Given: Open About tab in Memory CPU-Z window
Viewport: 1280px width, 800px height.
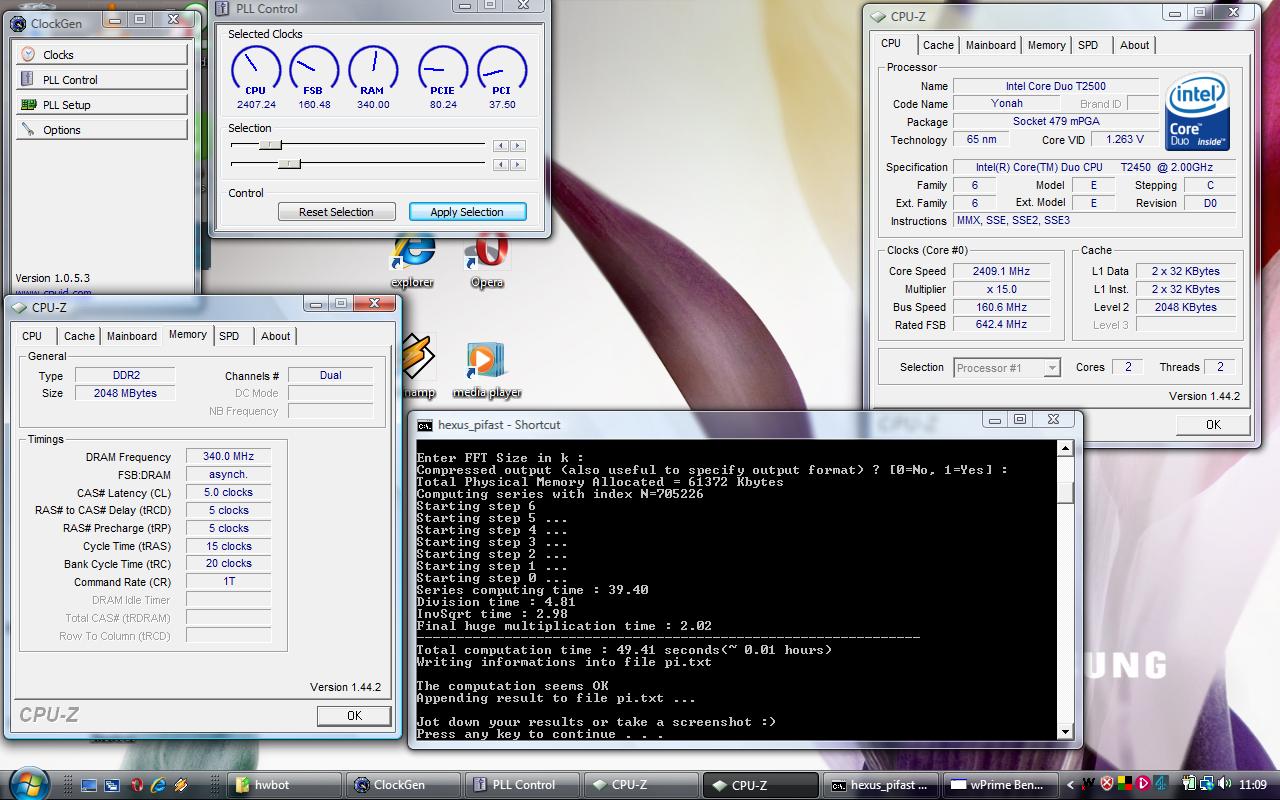Looking at the screenshot, I should tap(276, 337).
